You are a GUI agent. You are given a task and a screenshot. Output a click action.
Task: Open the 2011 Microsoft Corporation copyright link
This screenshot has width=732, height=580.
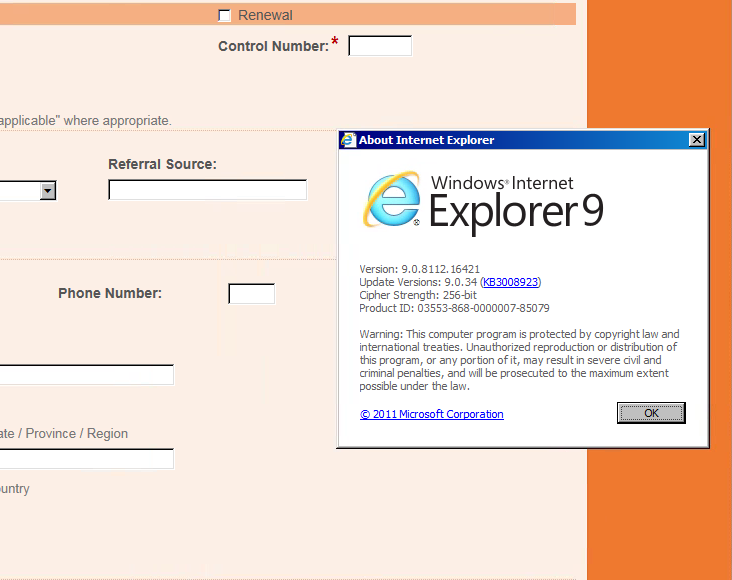click(x=431, y=414)
